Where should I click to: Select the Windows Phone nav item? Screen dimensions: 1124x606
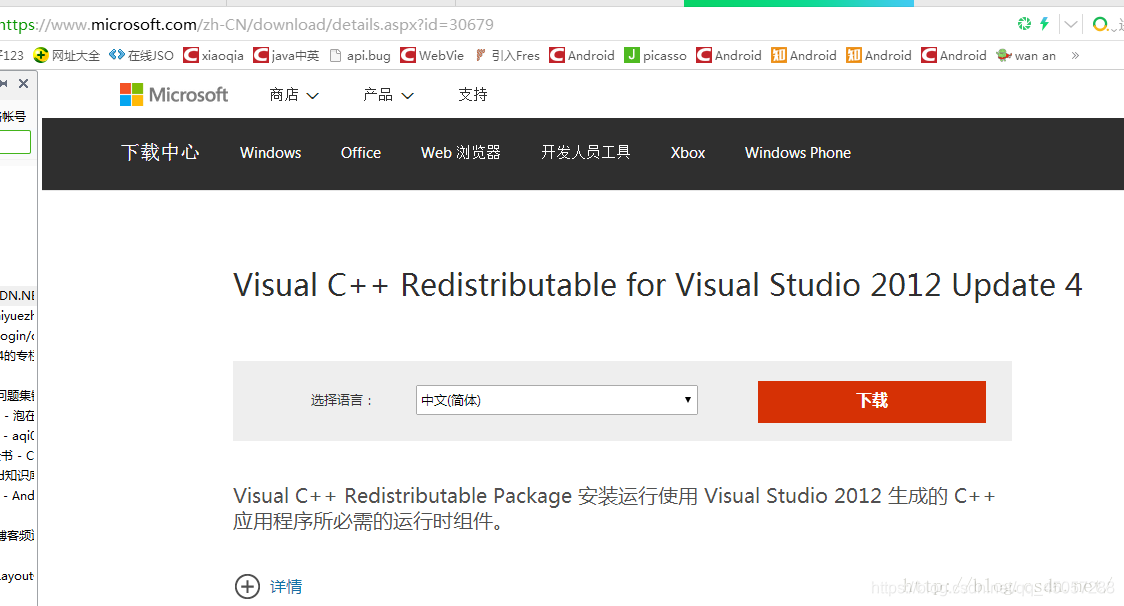click(x=797, y=153)
